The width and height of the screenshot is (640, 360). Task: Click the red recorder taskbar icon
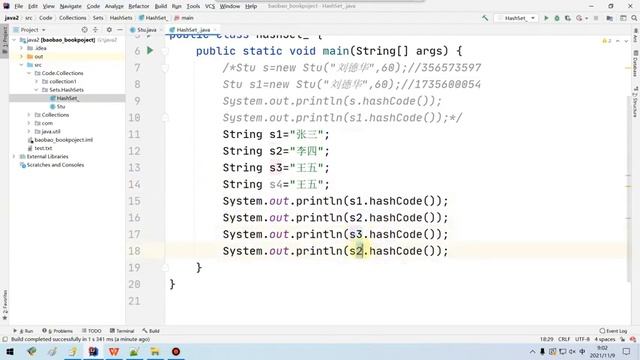[x=176, y=351]
